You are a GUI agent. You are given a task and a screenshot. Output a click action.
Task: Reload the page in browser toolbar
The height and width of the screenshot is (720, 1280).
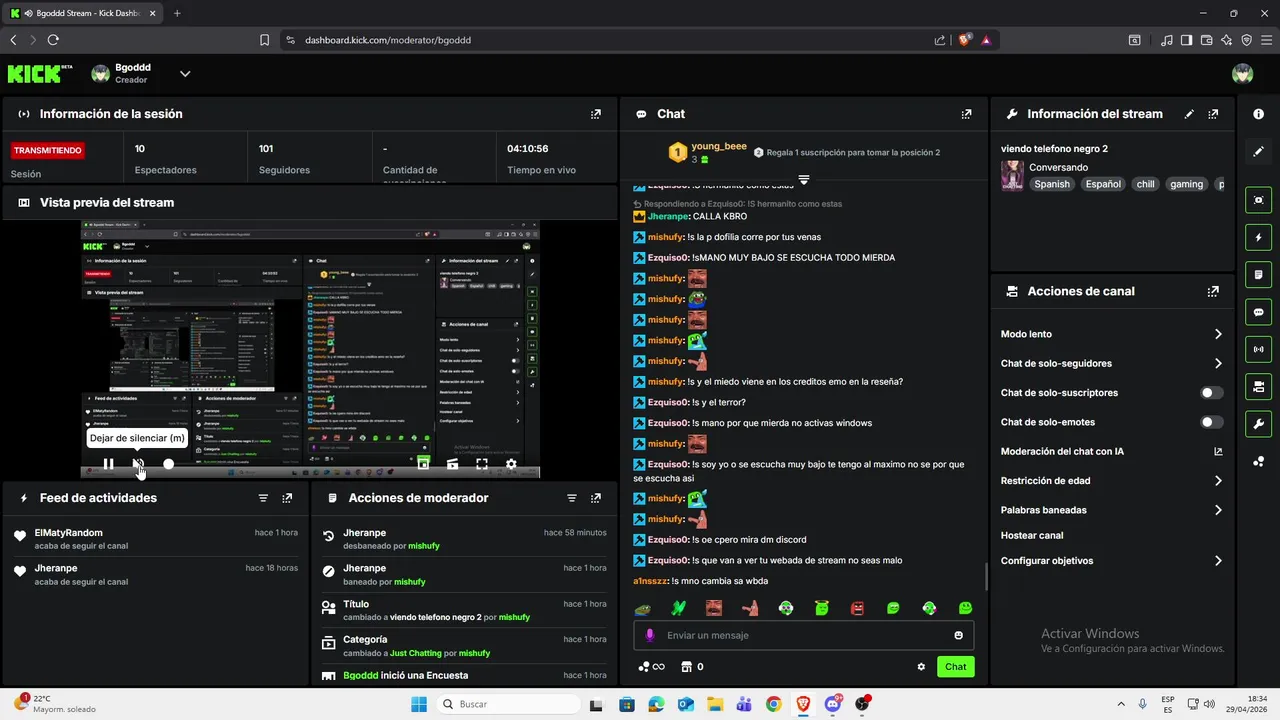(x=53, y=40)
